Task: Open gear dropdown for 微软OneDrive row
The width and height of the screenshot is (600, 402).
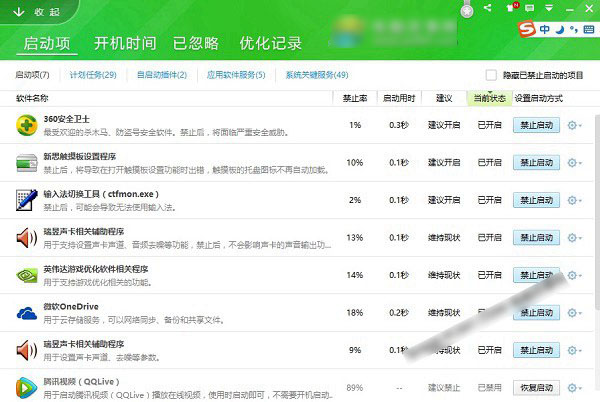Action: click(575, 312)
